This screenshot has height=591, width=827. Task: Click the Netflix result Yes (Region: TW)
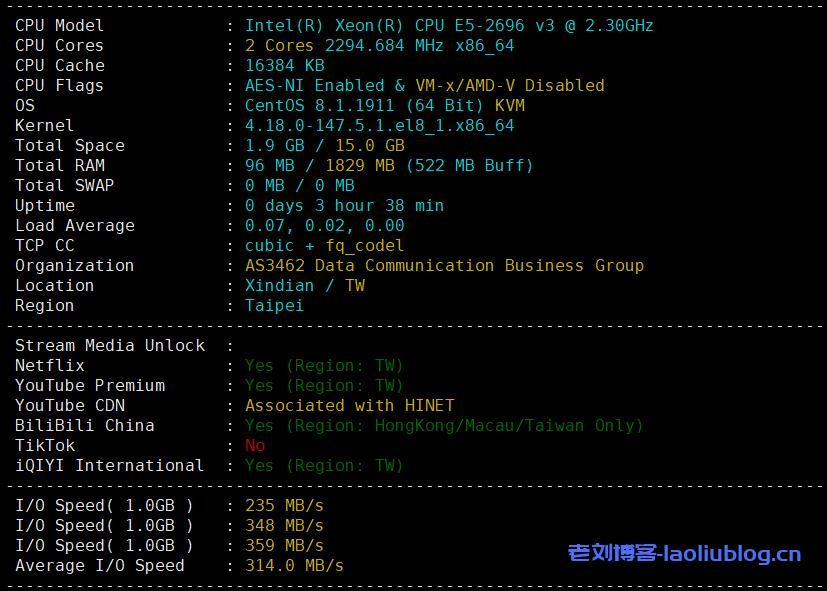(x=325, y=366)
